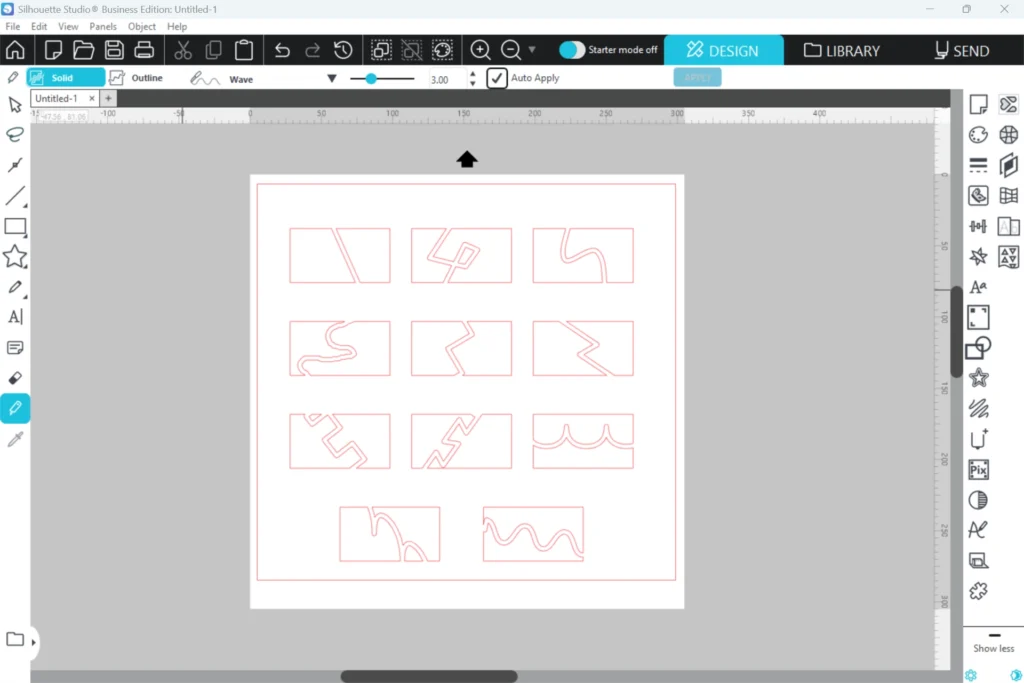This screenshot has width=1024, height=683.
Task: Click the Zoom In magnifier
Action: tap(480, 50)
